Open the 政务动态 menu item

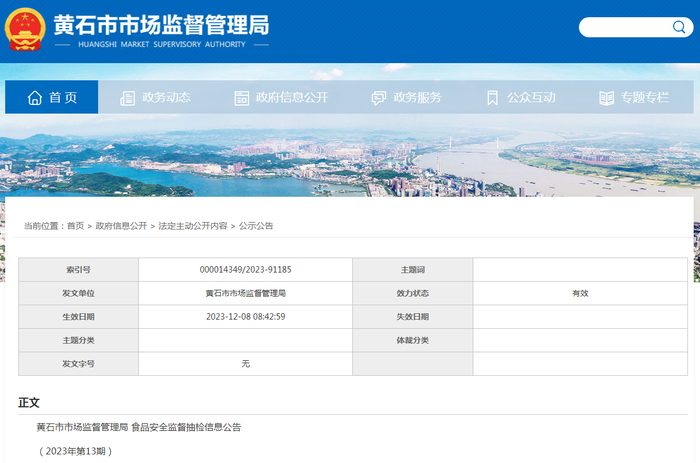(166, 98)
